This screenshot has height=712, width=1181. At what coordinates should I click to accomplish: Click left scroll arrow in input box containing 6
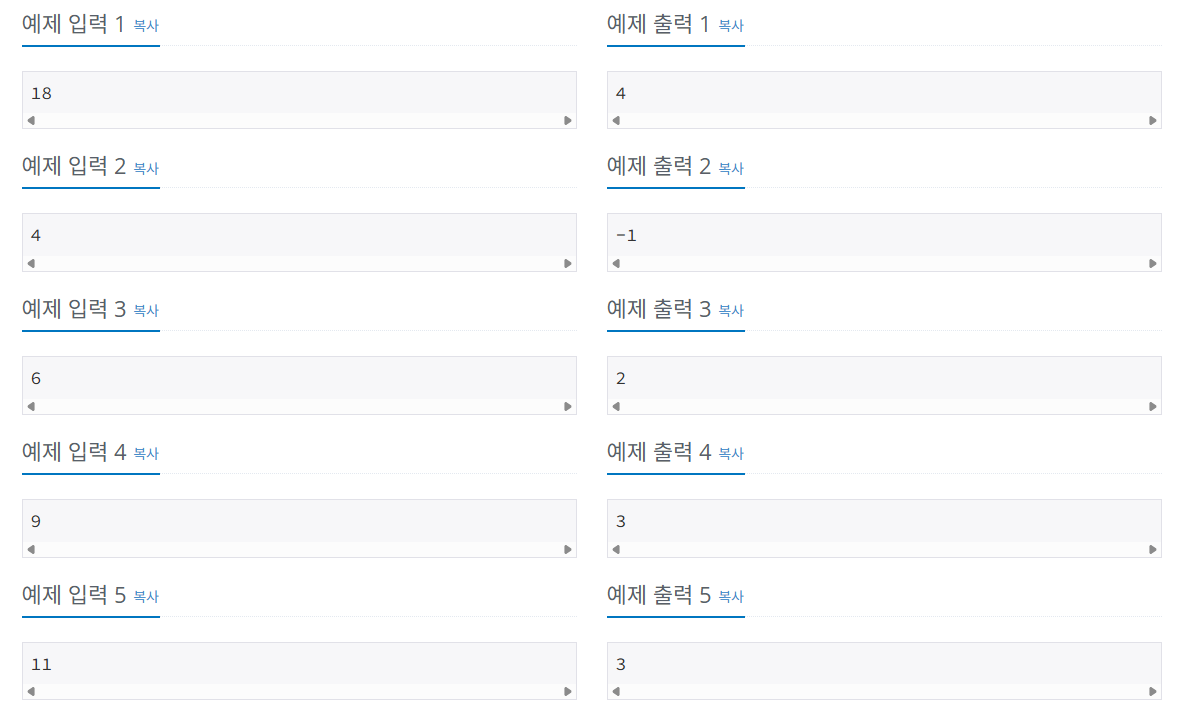31,407
